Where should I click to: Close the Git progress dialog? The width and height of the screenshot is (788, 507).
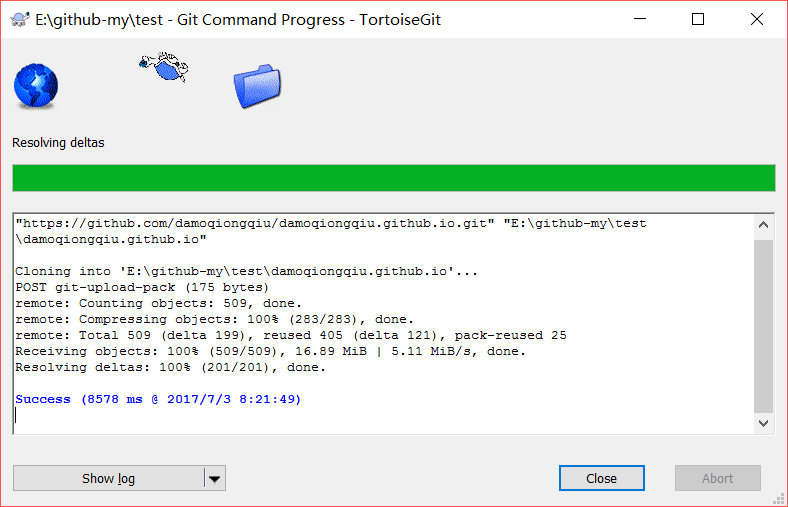pos(602,478)
